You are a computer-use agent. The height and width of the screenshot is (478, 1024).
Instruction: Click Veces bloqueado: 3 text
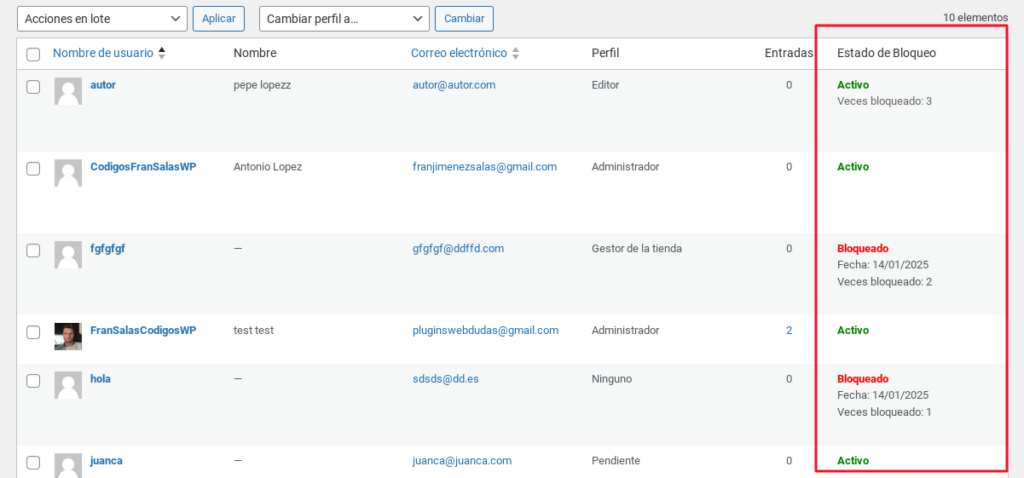(884, 102)
